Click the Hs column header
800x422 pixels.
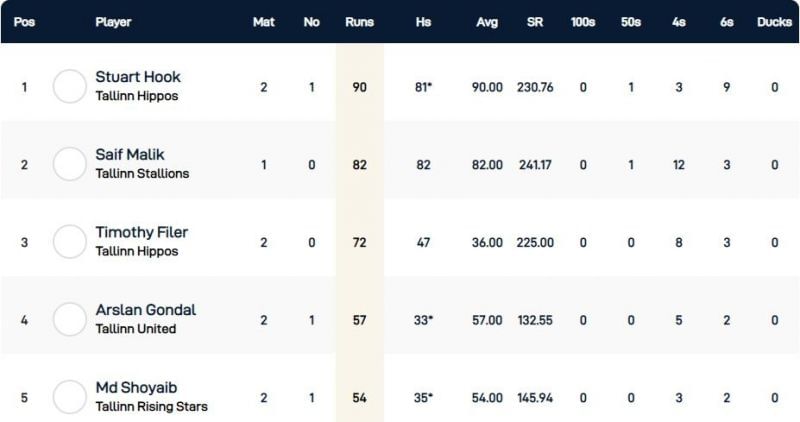[423, 22]
